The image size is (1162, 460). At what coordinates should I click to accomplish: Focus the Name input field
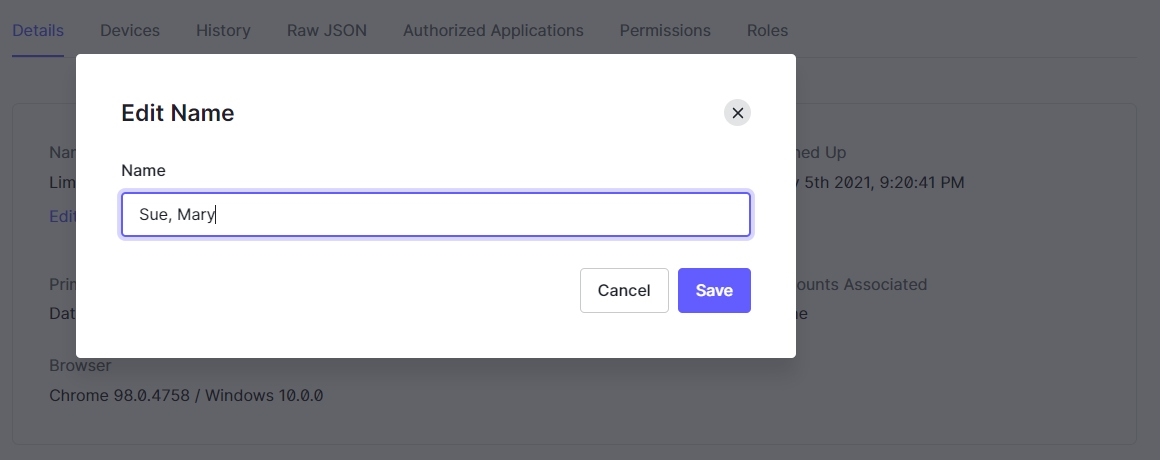(436, 215)
